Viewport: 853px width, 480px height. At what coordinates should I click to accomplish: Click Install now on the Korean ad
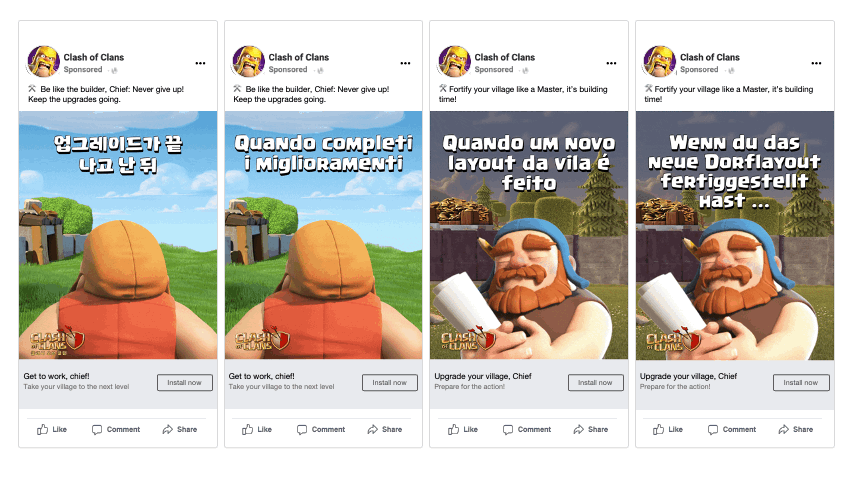tap(184, 383)
